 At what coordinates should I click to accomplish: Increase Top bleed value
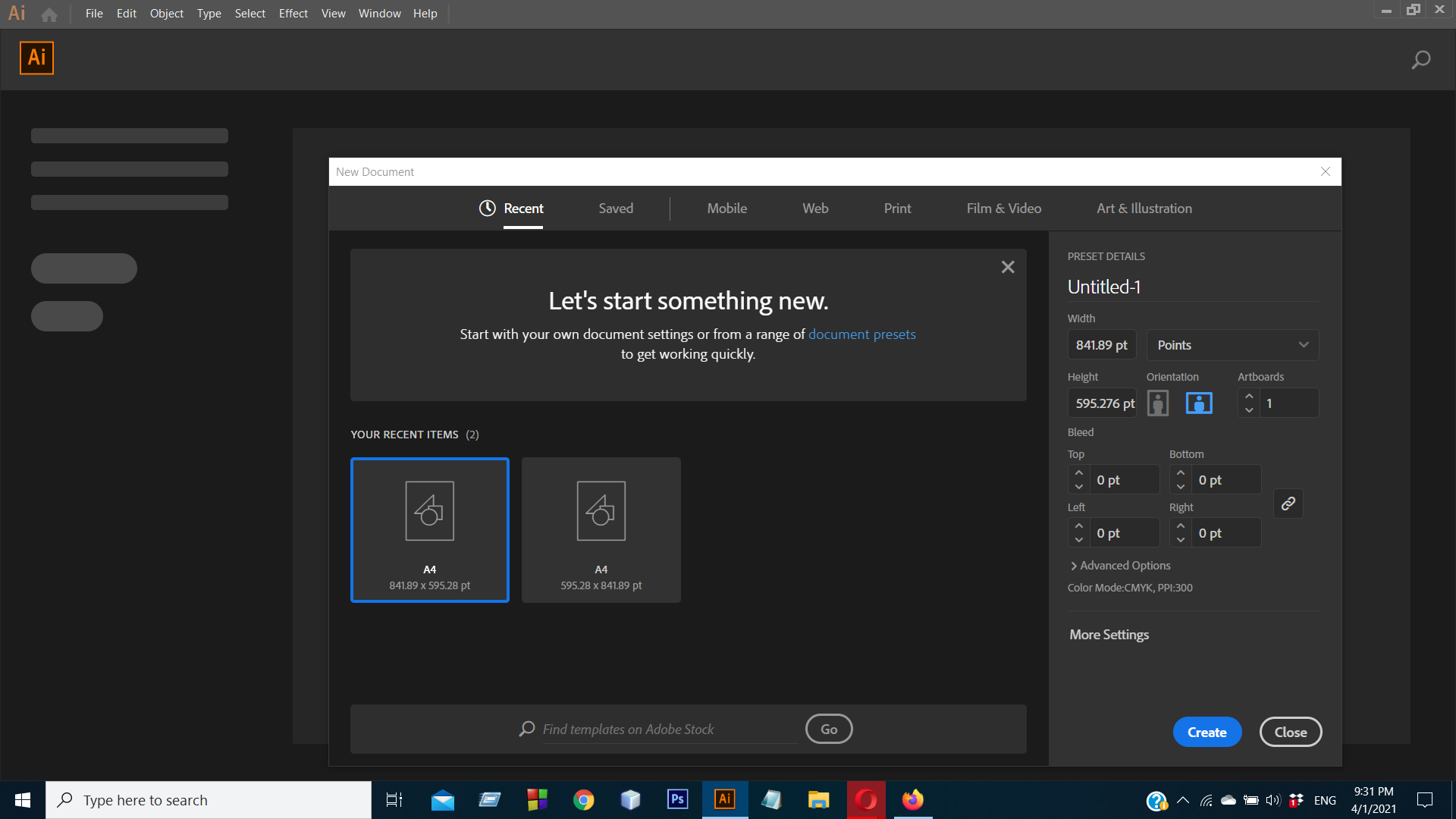tap(1078, 472)
